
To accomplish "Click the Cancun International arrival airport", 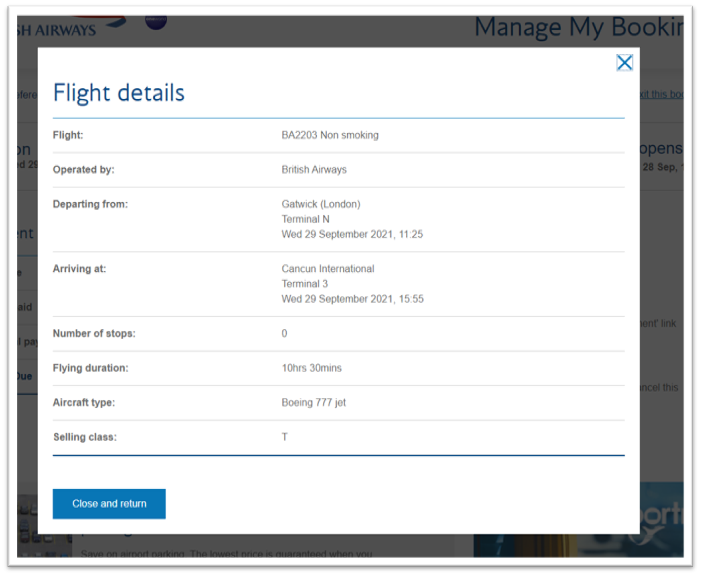I will [328, 269].
